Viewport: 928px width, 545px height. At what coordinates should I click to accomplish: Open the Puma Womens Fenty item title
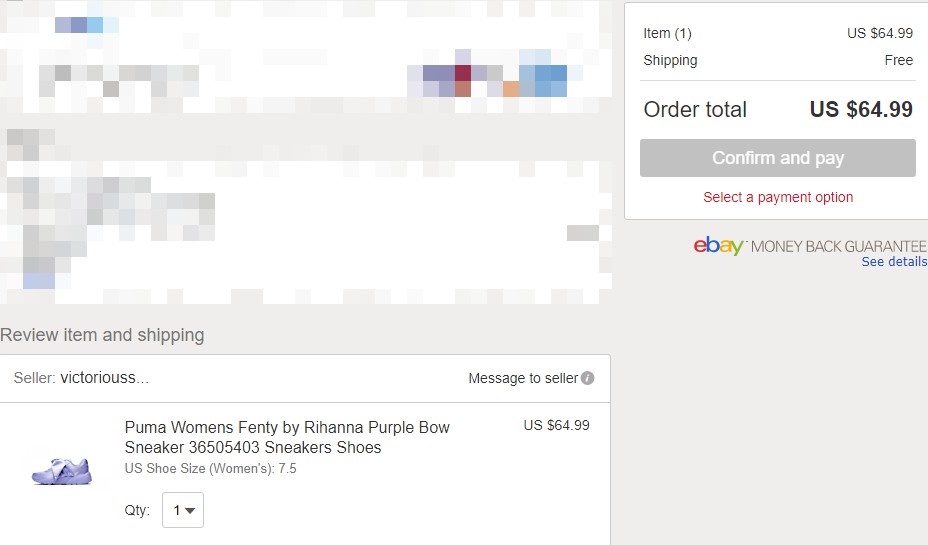pos(287,437)
